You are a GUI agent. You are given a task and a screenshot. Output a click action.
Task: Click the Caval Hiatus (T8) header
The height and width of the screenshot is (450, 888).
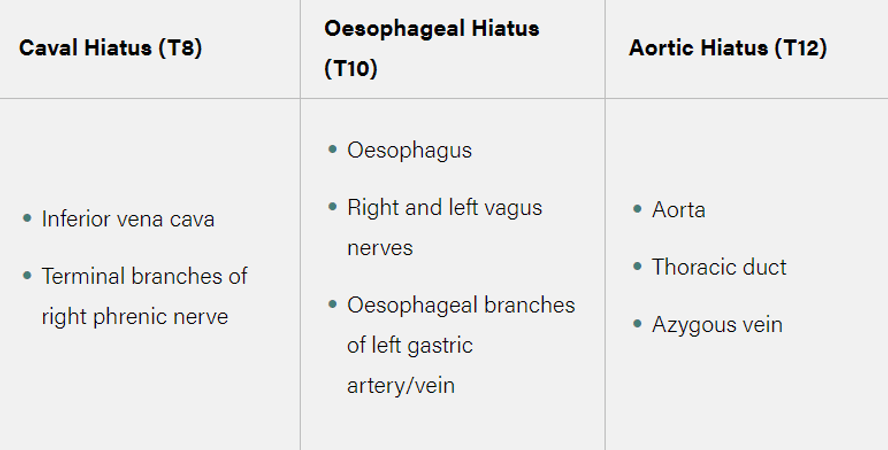[x=110, y=48]
